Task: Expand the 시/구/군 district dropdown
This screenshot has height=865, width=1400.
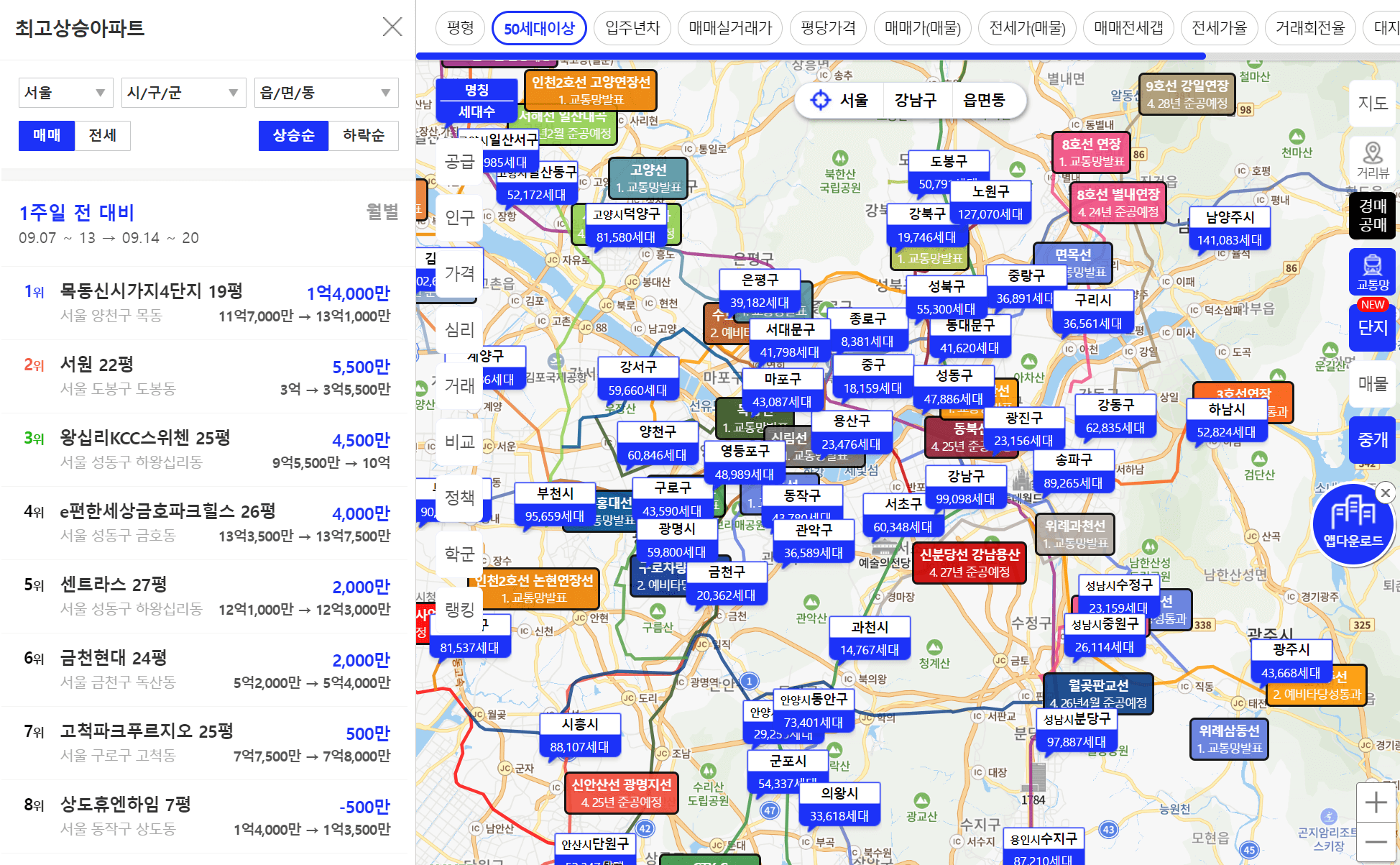Action: [x=183, y=93]
